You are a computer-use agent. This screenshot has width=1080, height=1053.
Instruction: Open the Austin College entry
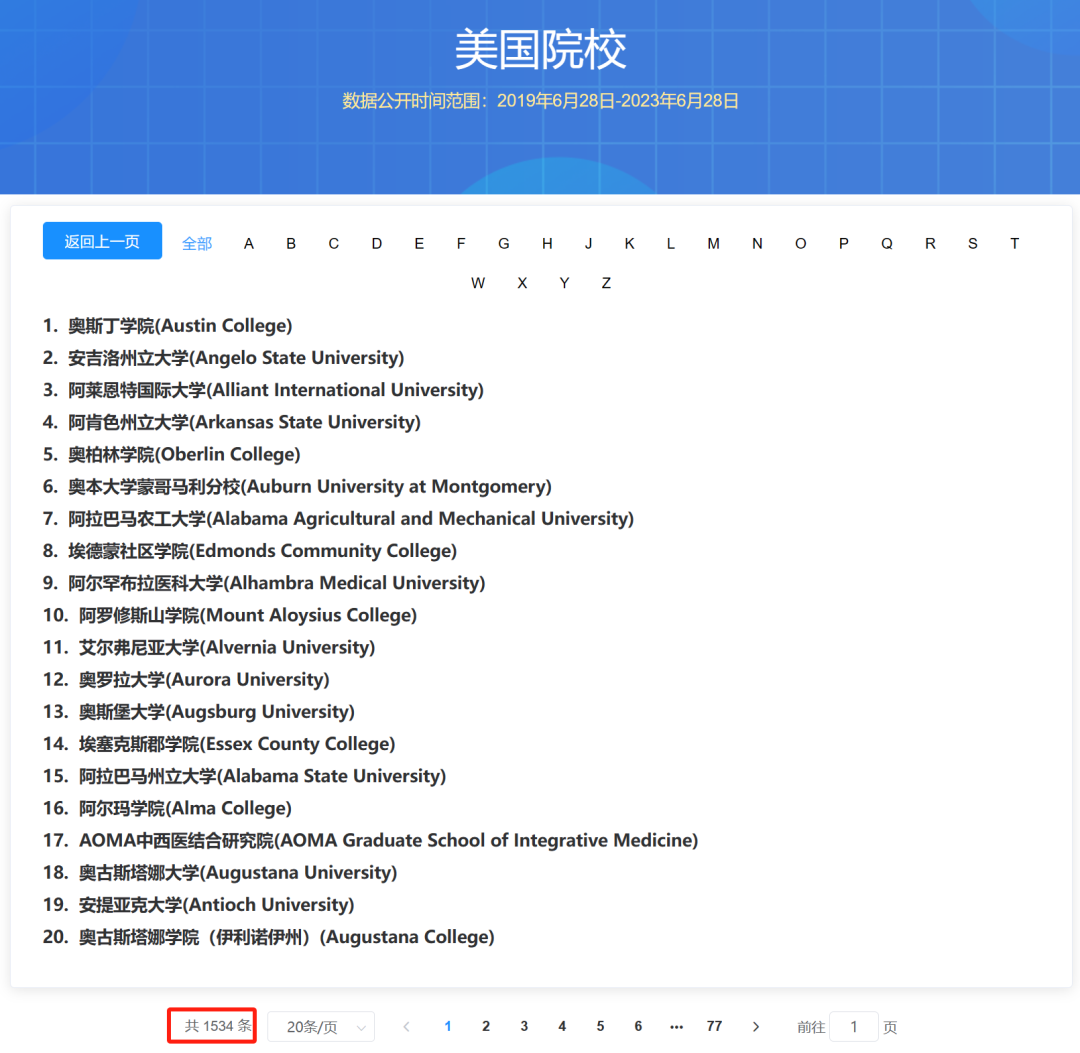(180, 325)
